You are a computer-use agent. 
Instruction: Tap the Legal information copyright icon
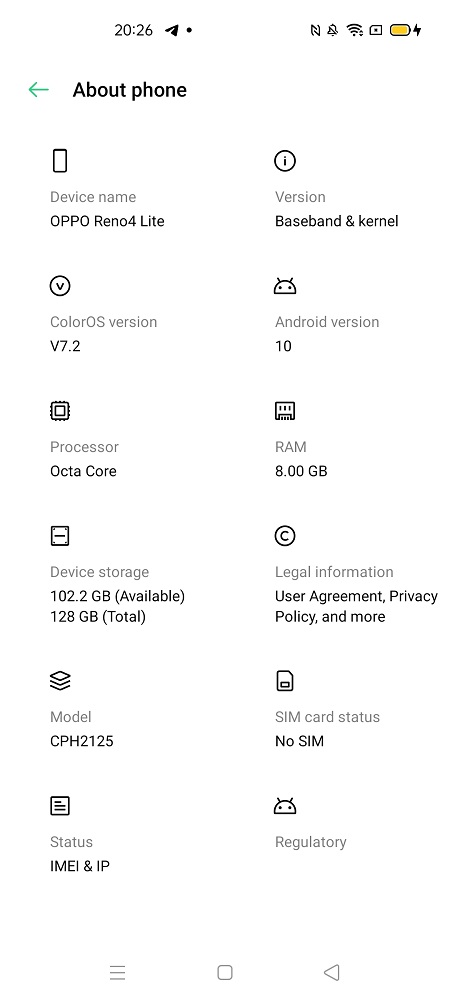pyautogui.click(x=285, y=536)
